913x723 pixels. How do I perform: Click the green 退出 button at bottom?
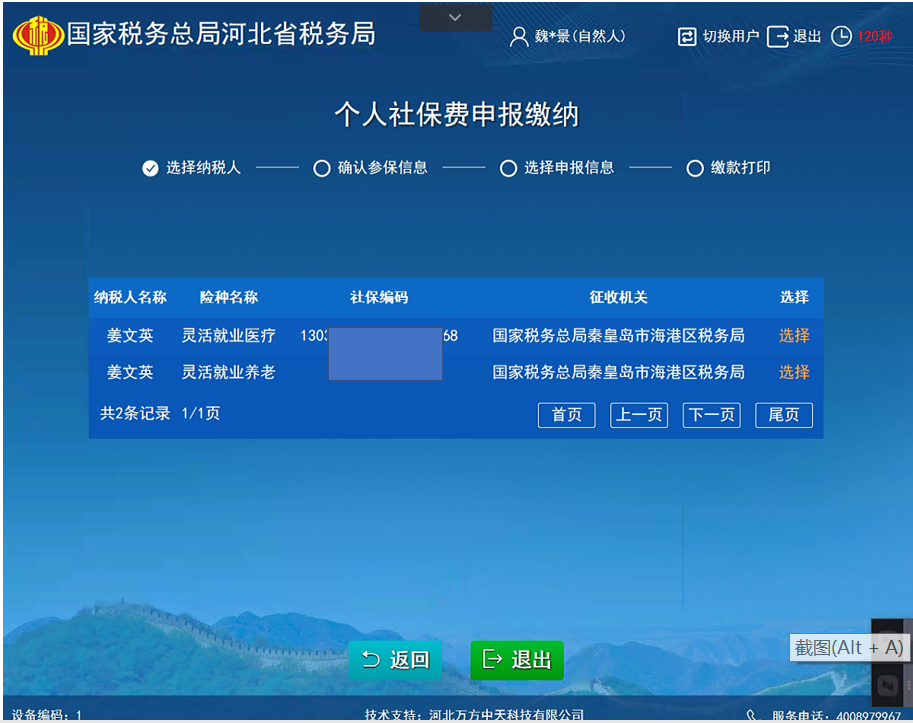pyautogui.click(x=517, y=660)
